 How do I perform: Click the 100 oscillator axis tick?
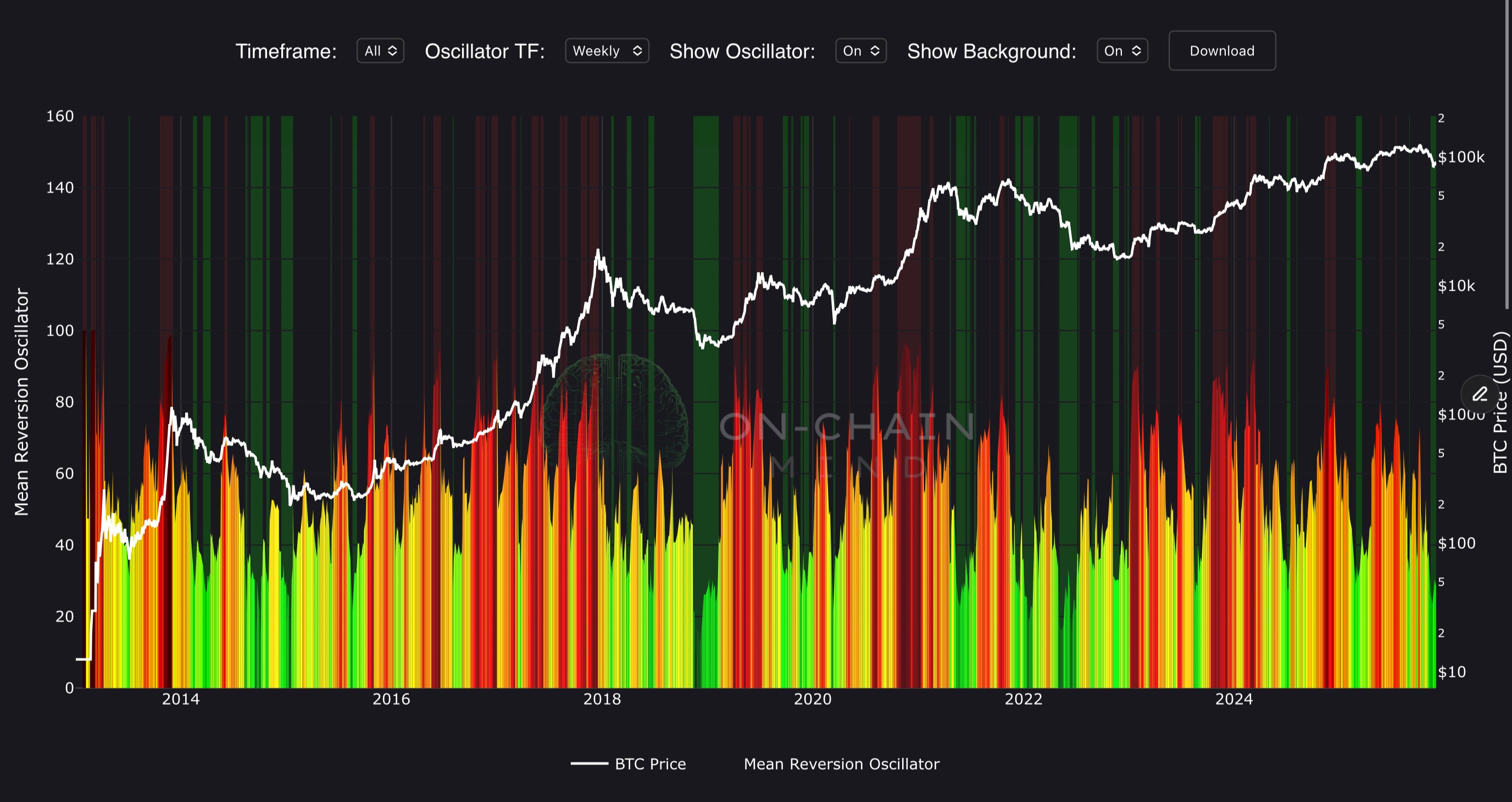coord(60,330)
